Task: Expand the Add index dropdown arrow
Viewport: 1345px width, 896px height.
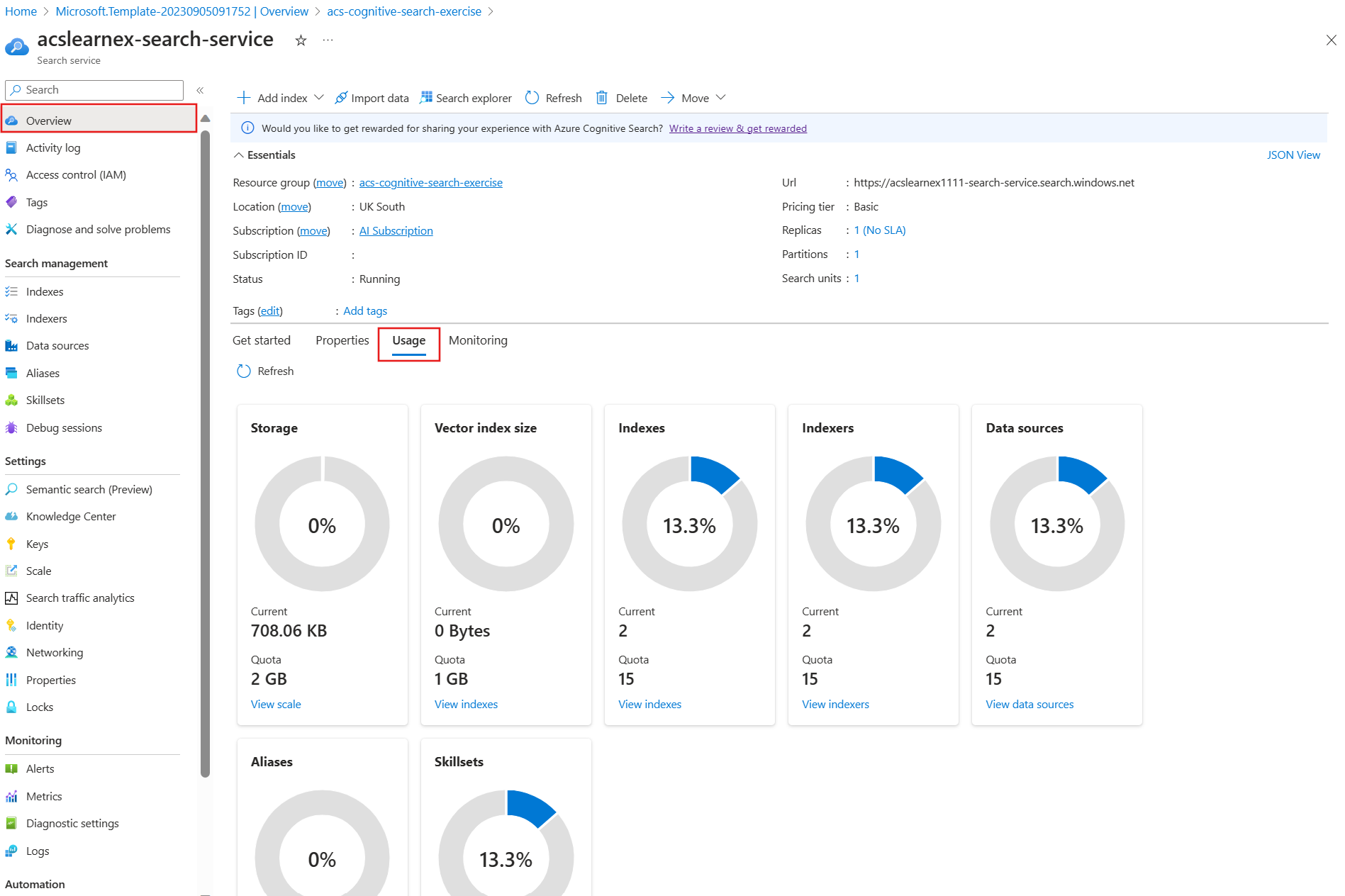Action: [x=319, y=97]
